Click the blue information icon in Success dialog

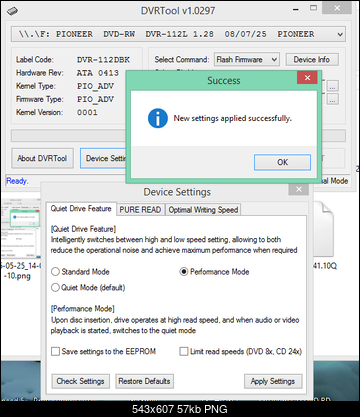pyautogui.click(x=158, y=118)
